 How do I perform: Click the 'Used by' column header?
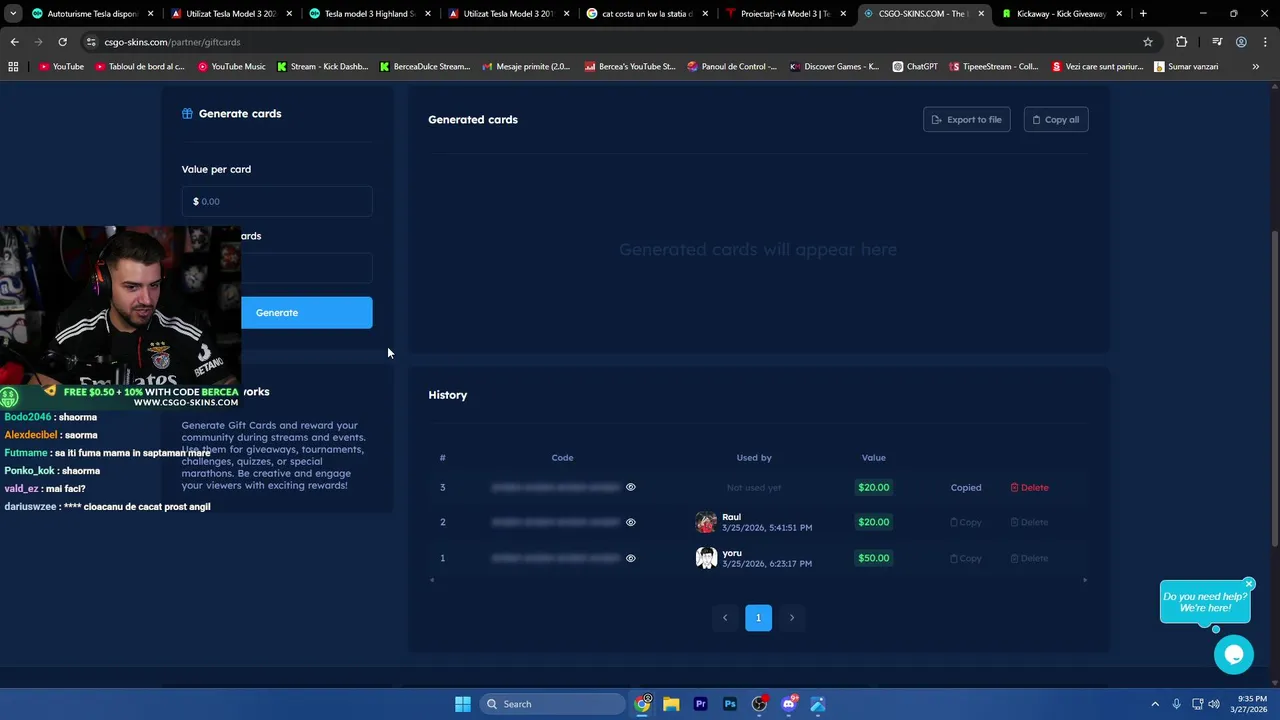[754, 458]
